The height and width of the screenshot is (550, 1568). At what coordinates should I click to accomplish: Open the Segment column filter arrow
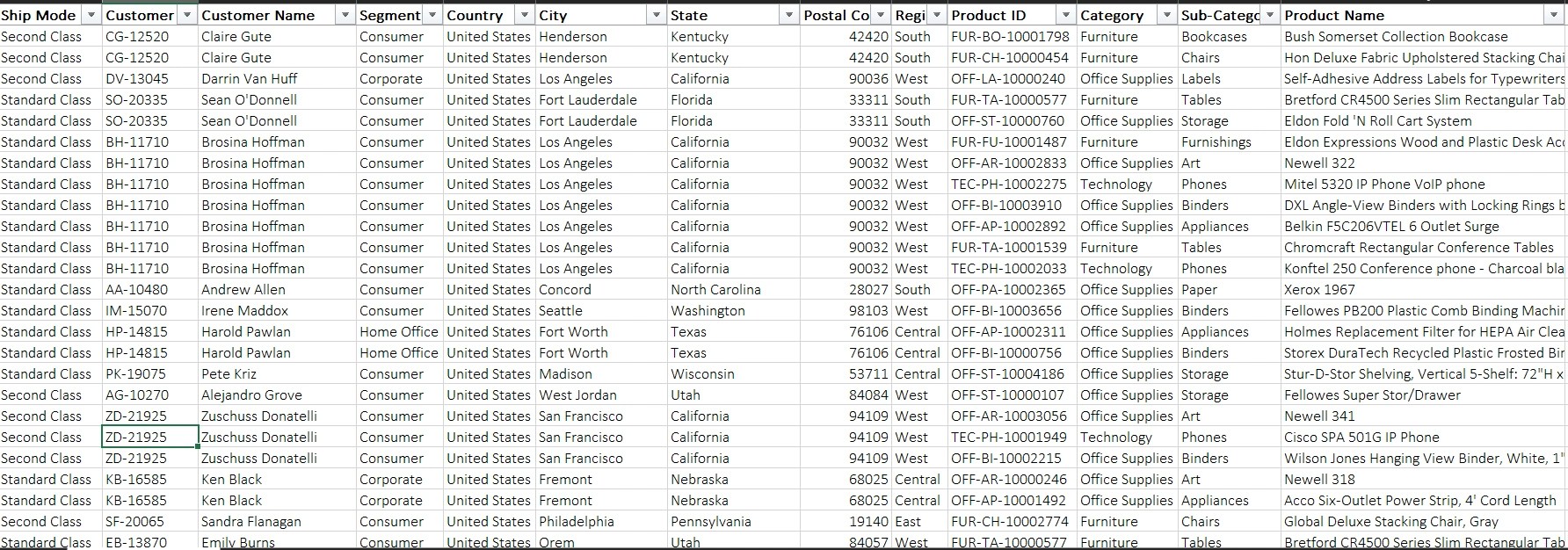tap(432, 16)
